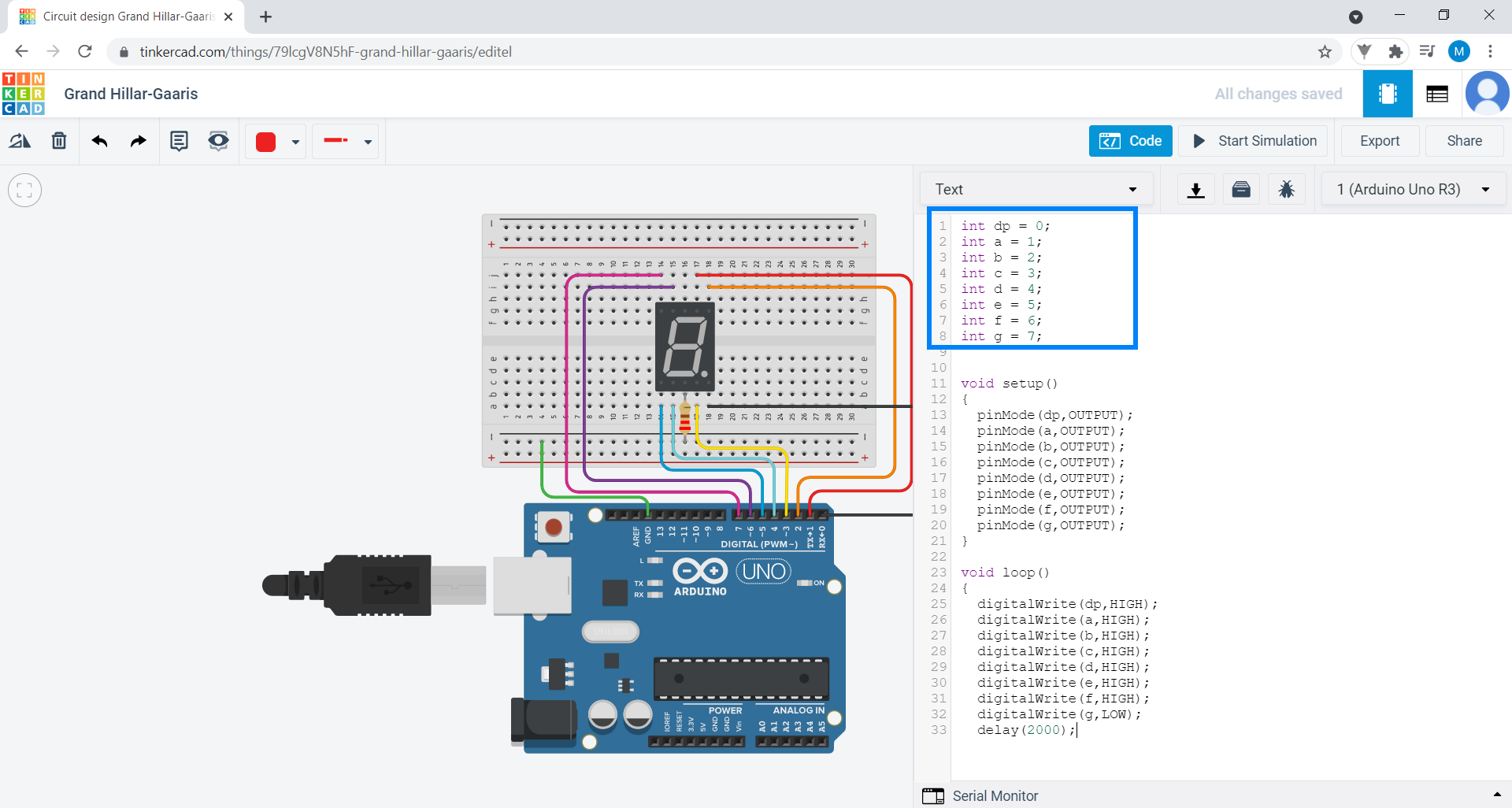
Task: View site information lock icon
Action: coord(124,52)
